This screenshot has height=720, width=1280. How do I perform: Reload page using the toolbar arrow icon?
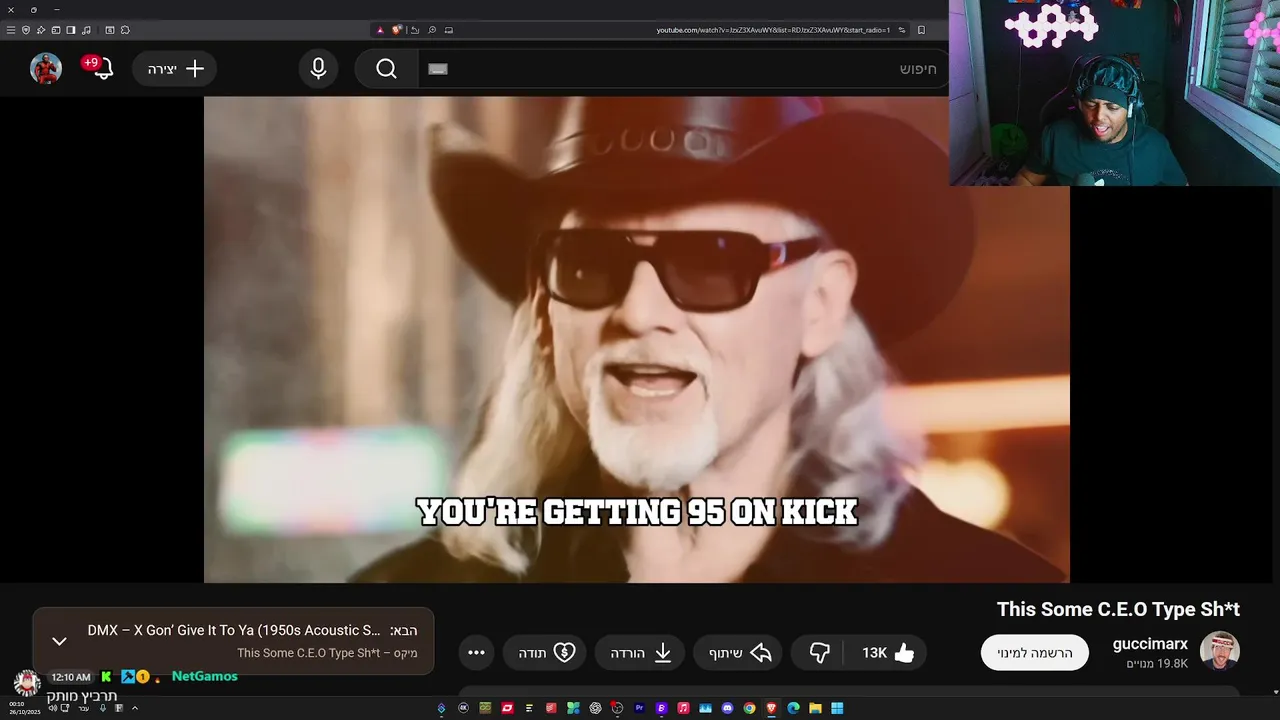[x=415, y=30]
